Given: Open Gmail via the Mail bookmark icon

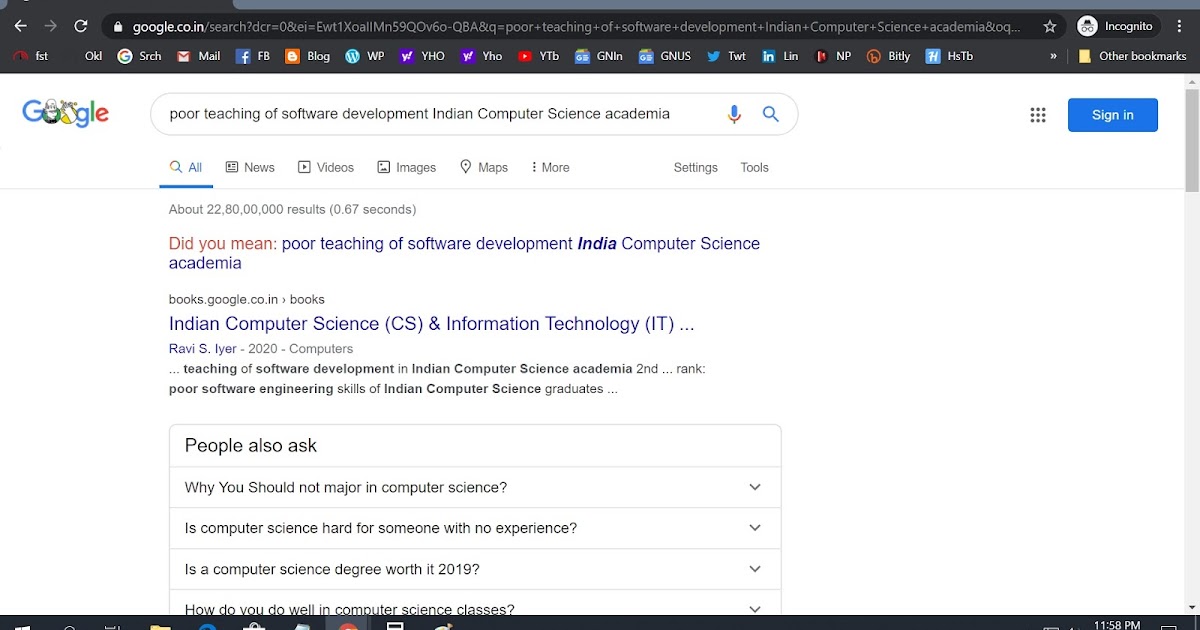Looking at the screenshot, I should coord(183,56).
